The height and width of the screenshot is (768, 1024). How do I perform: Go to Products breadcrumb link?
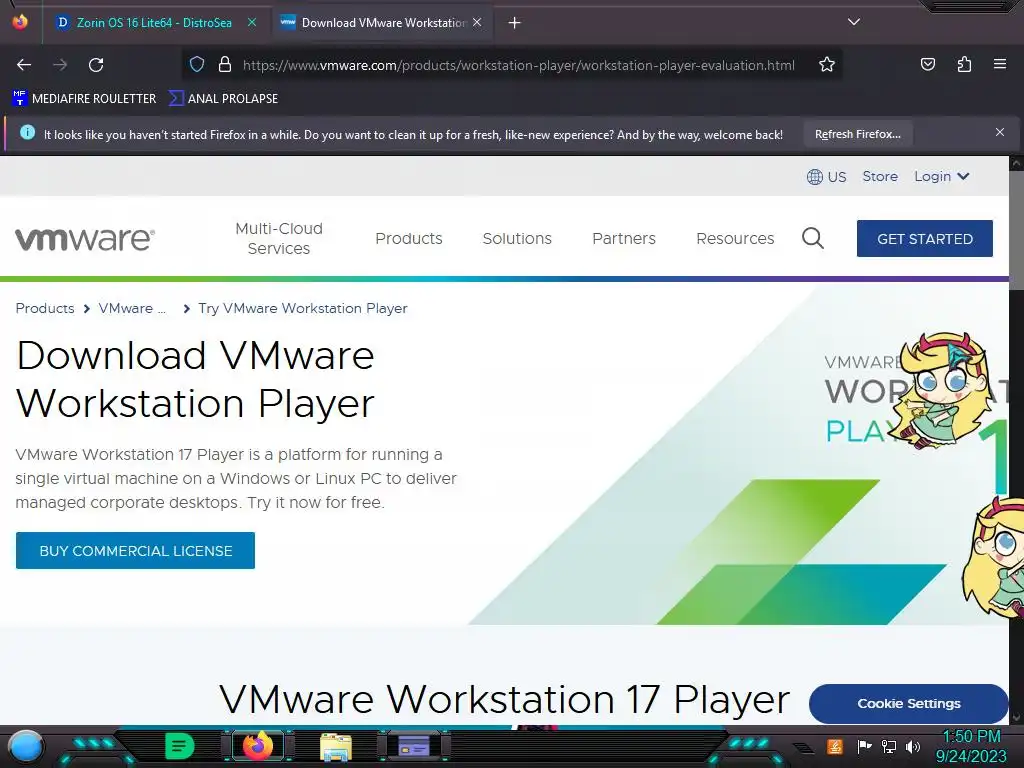point(45,308)
